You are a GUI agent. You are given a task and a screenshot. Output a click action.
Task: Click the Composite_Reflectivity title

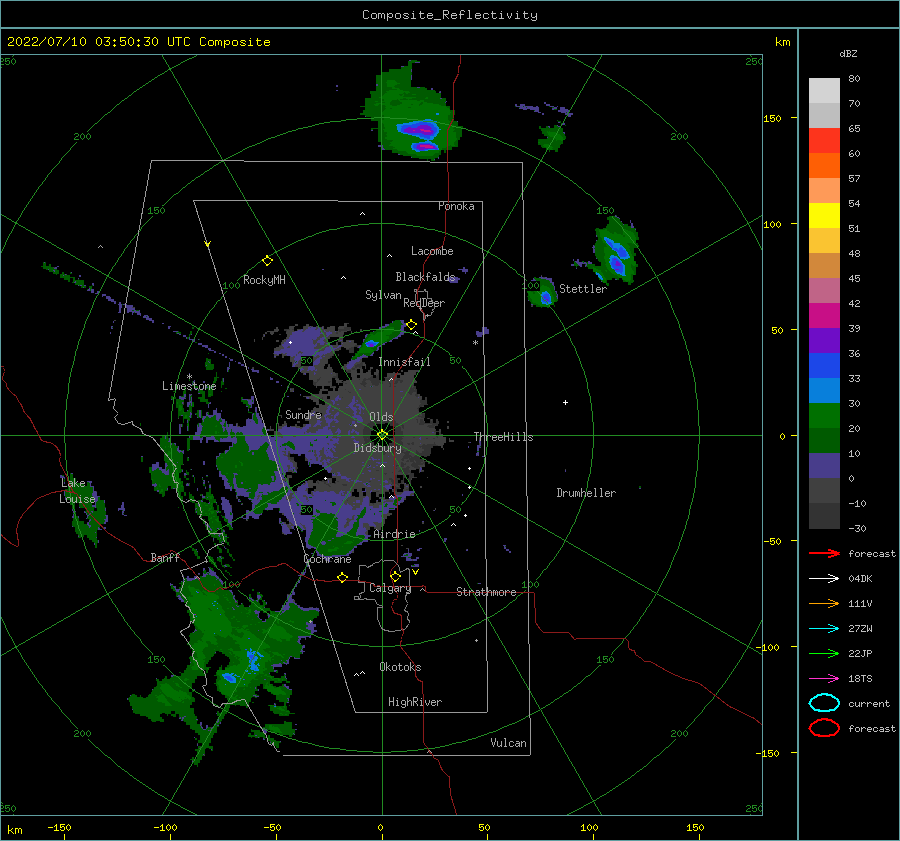[x=450, y=15]
